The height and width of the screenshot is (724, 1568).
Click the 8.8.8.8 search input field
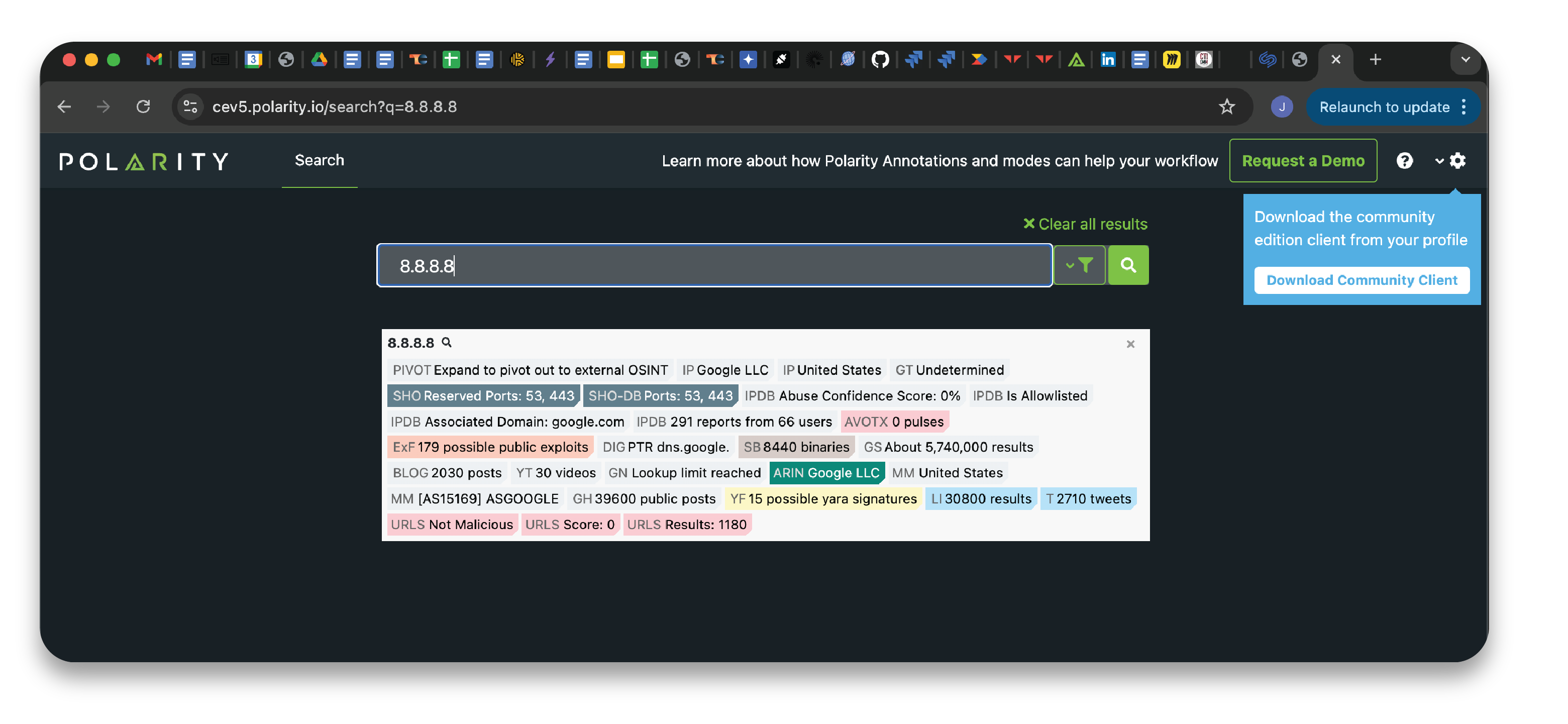coord(714,265)
